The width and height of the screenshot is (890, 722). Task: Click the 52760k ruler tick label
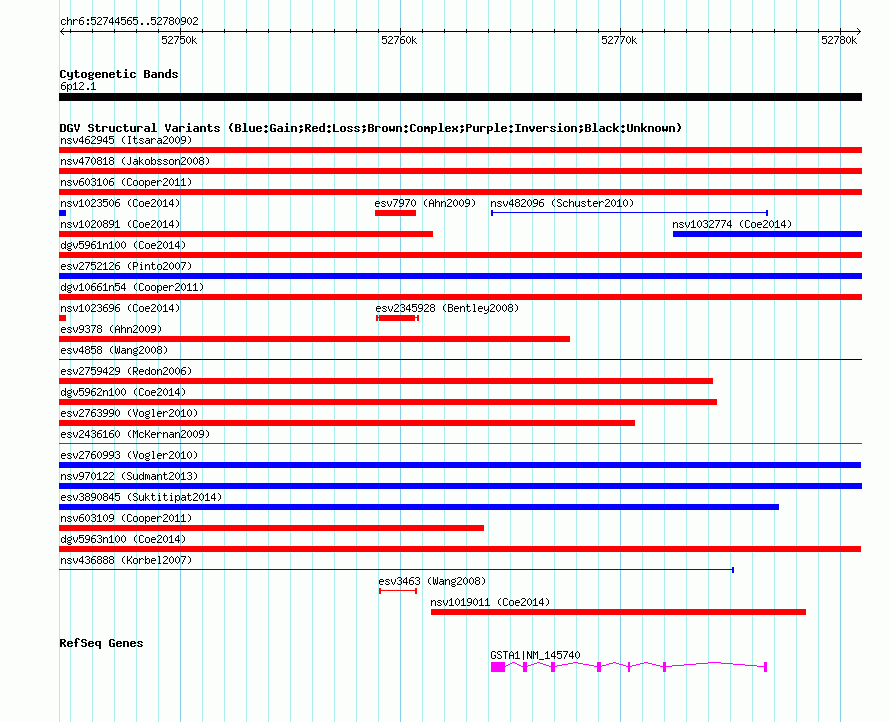(399, 40)
